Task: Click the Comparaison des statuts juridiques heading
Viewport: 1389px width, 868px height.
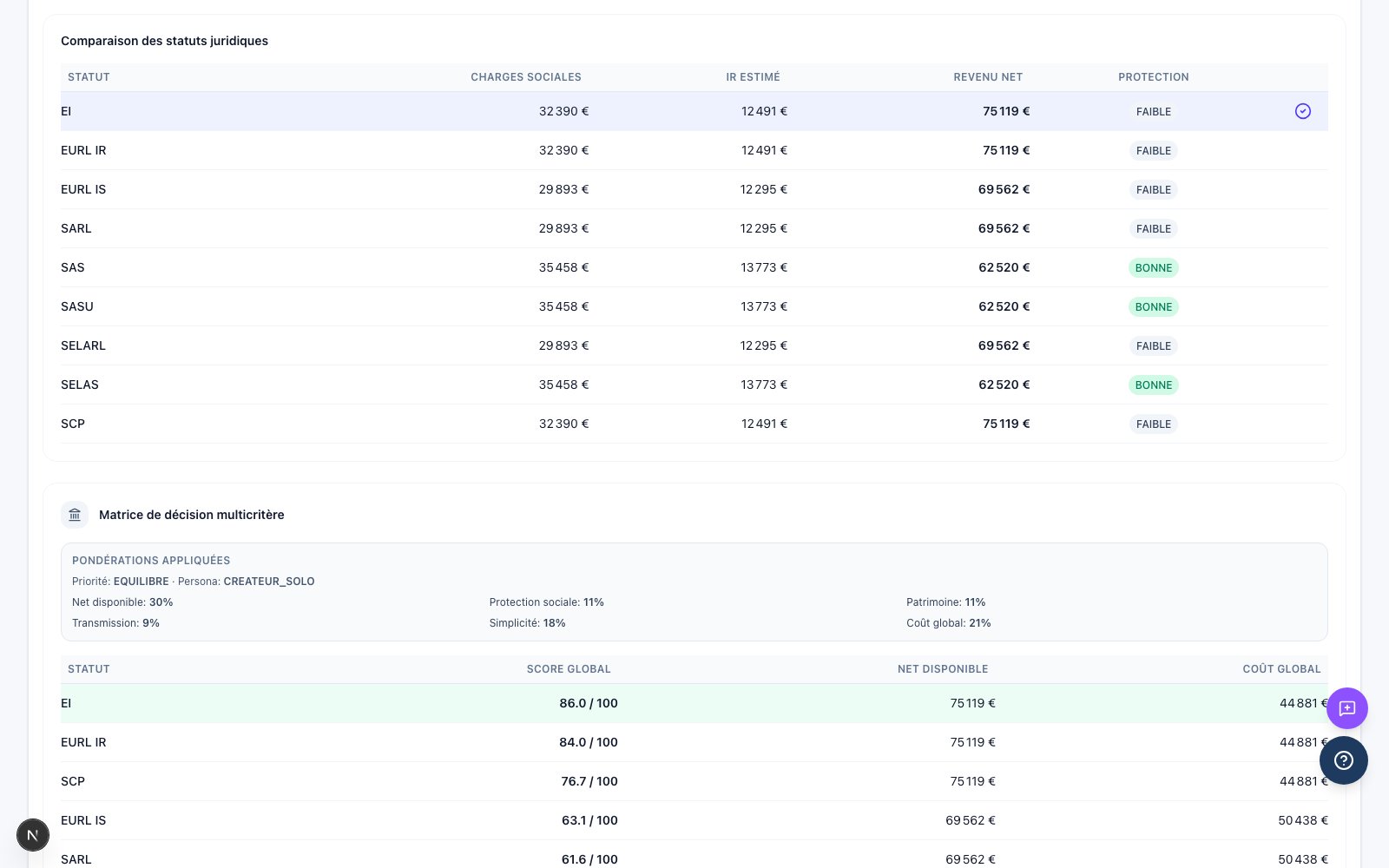Action: click(164, 41)
